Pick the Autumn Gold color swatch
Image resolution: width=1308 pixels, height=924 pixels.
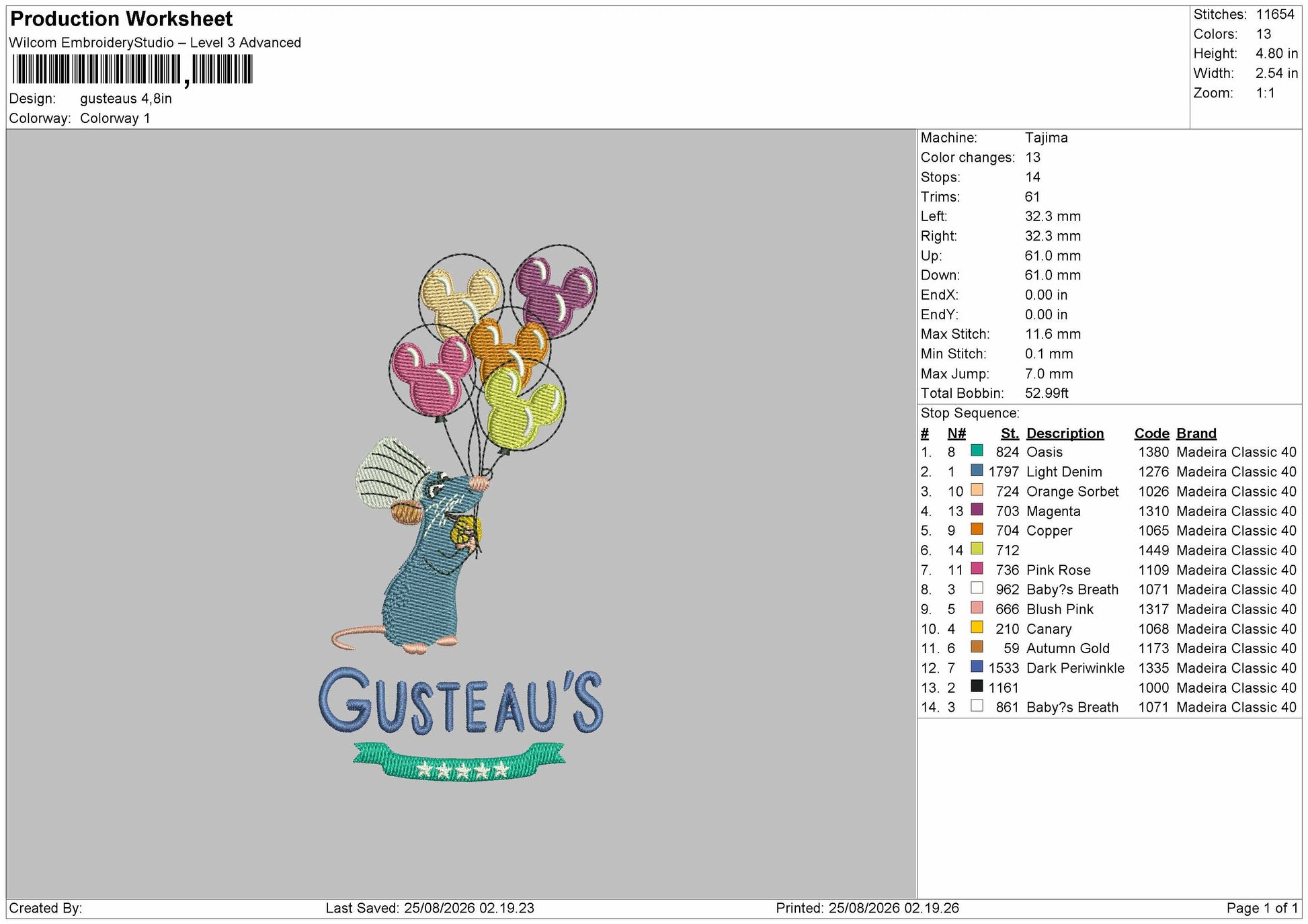[977, 647]
